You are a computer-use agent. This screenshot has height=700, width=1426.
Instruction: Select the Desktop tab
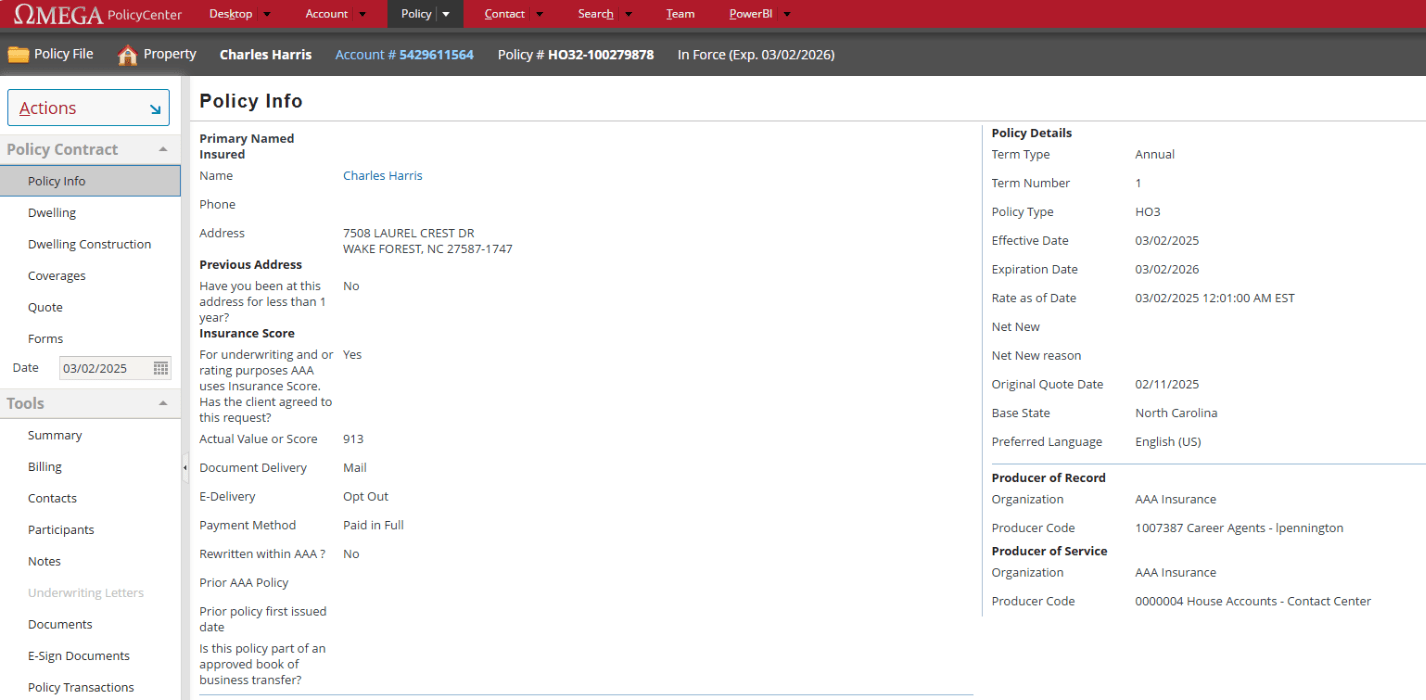click(231, 14)
